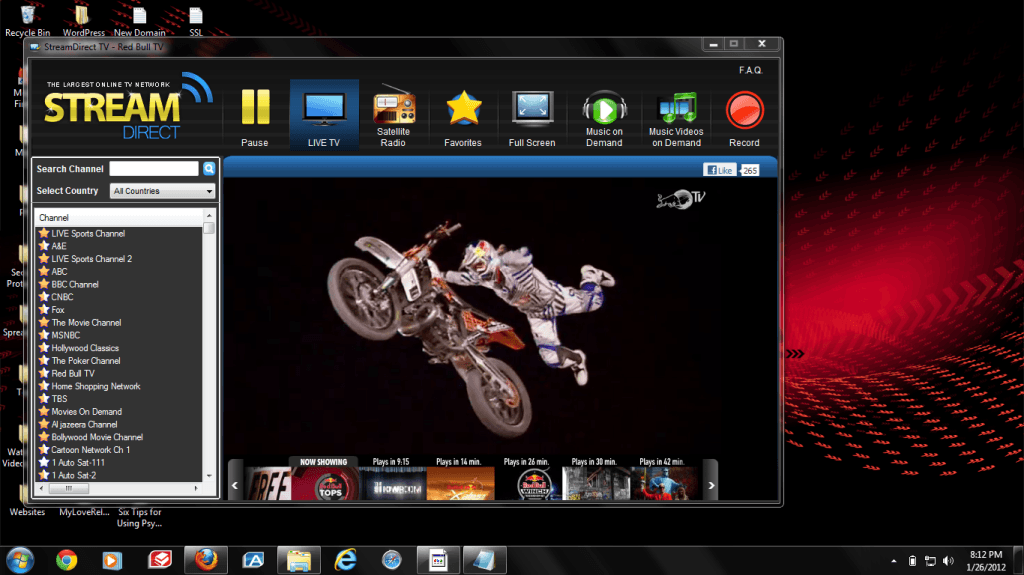Open Satellite Radio

tap(393, 116)
